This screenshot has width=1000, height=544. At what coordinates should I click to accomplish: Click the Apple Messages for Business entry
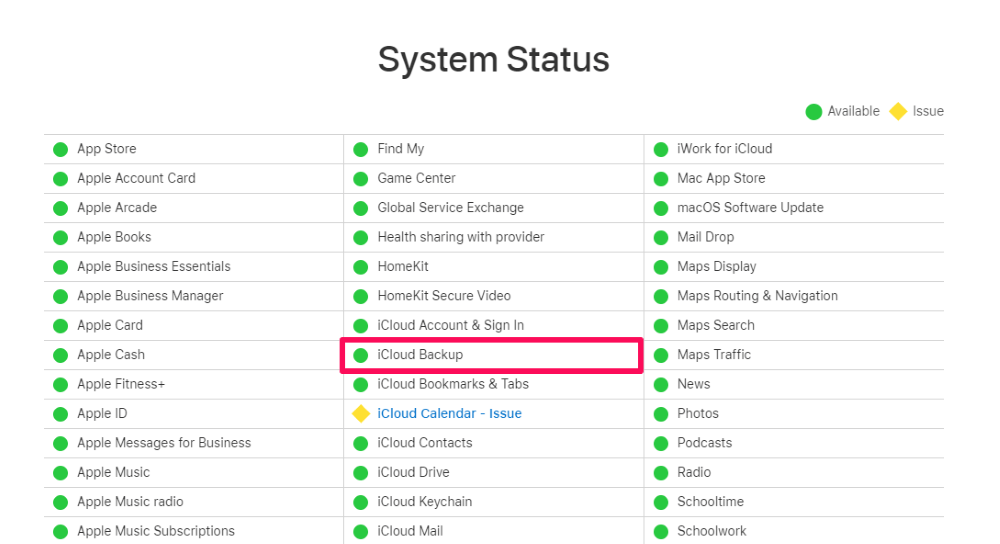tap(164, 443)
